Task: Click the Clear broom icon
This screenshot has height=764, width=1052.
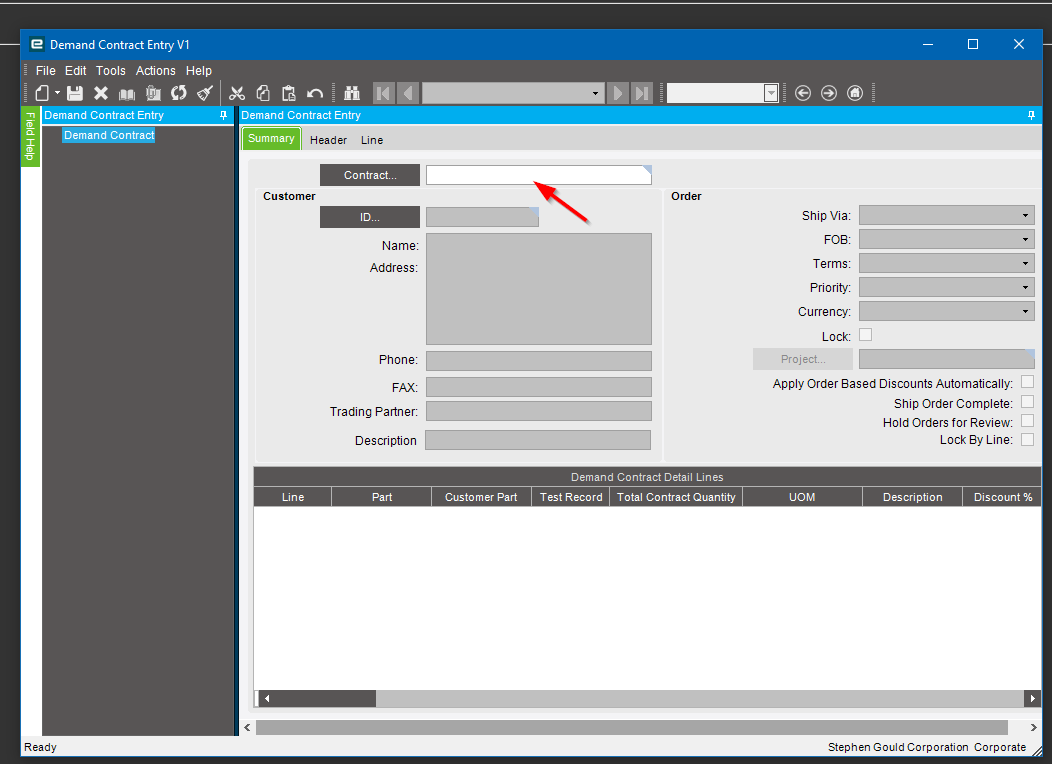Action: 205,93
